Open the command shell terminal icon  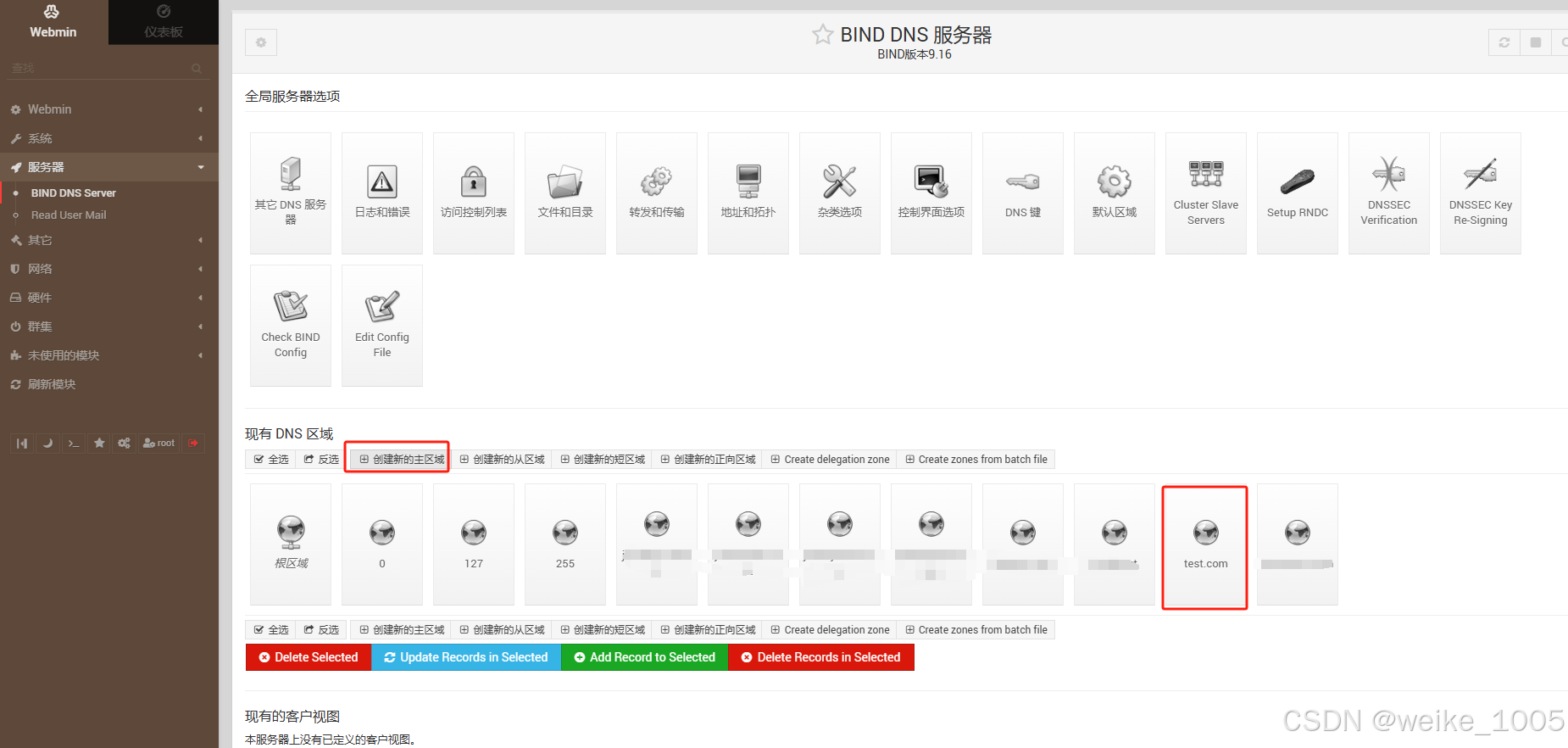[74, 443]
